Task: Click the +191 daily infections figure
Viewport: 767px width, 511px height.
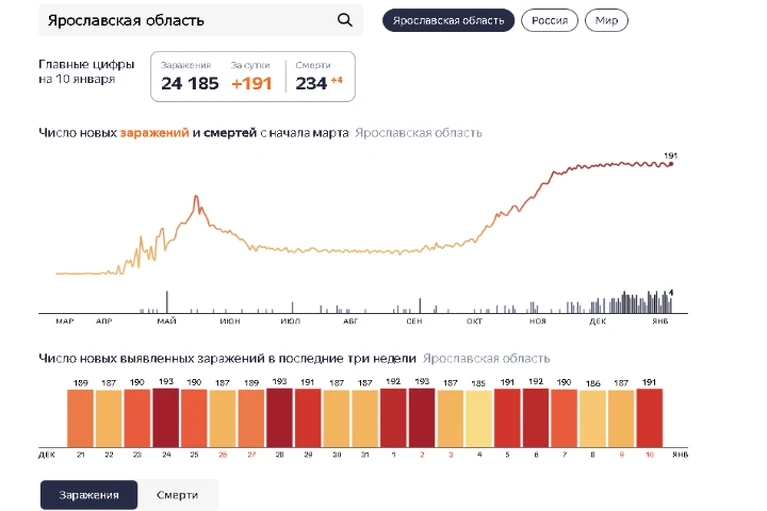Action: coord(251,84)
